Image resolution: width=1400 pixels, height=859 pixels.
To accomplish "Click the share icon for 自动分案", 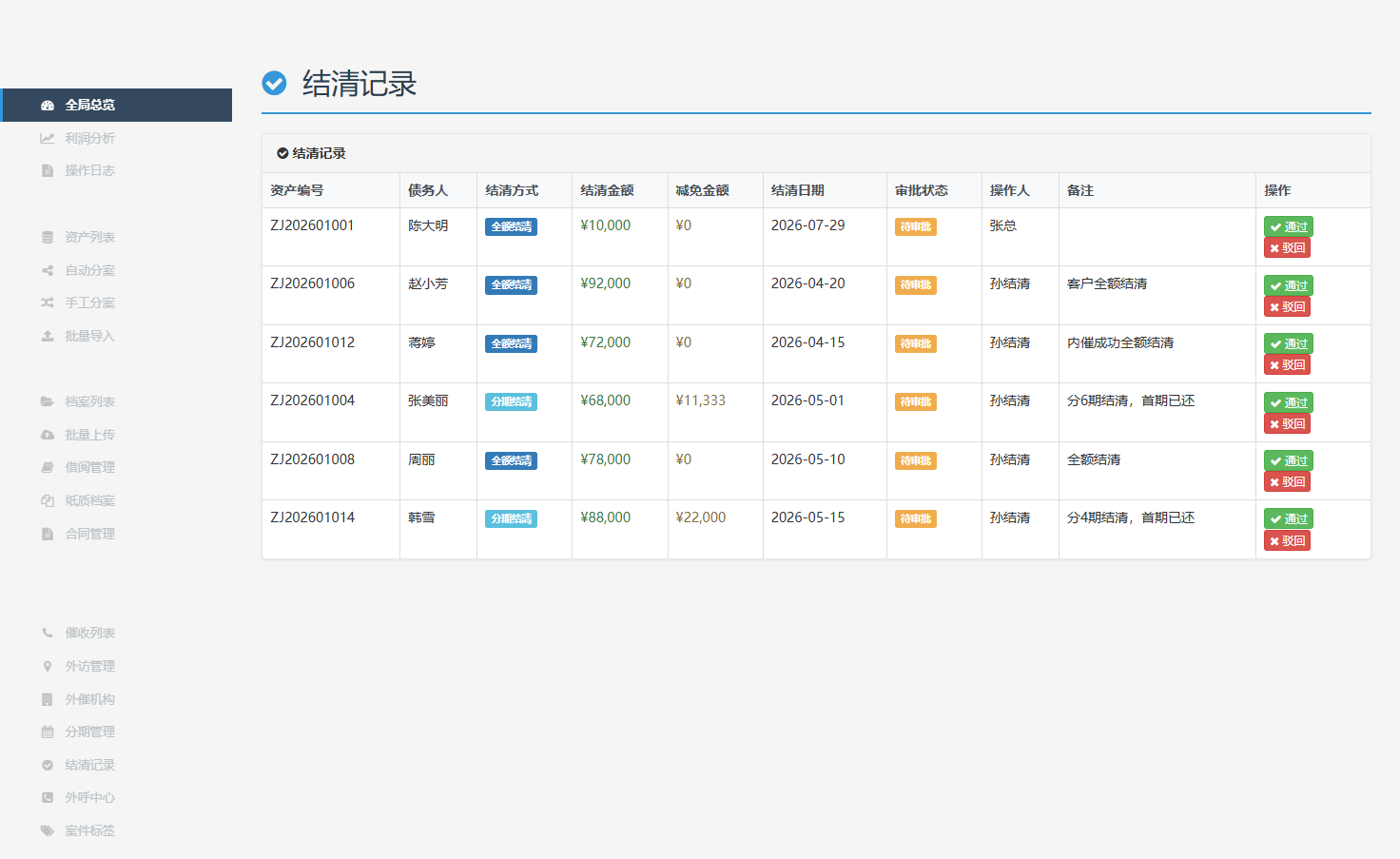I will tap(48, 270).
